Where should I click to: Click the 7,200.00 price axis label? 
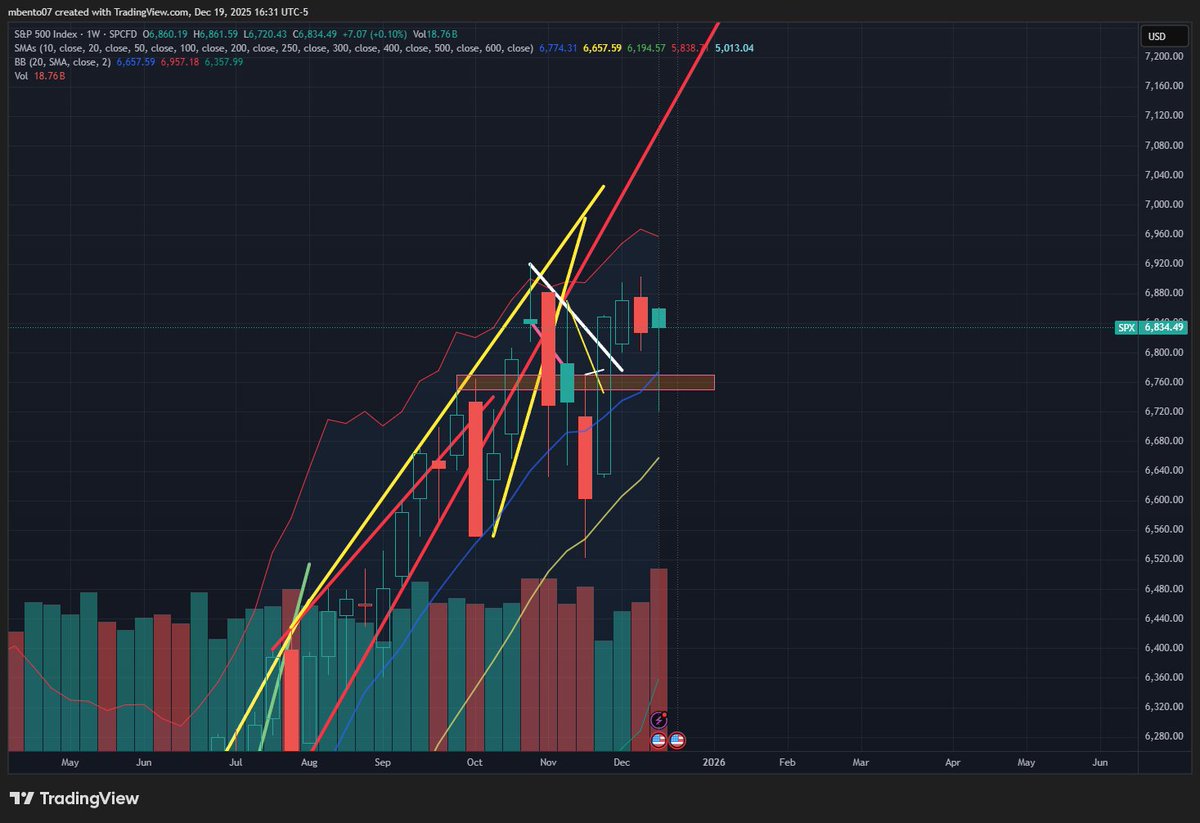pos(1165,56)
